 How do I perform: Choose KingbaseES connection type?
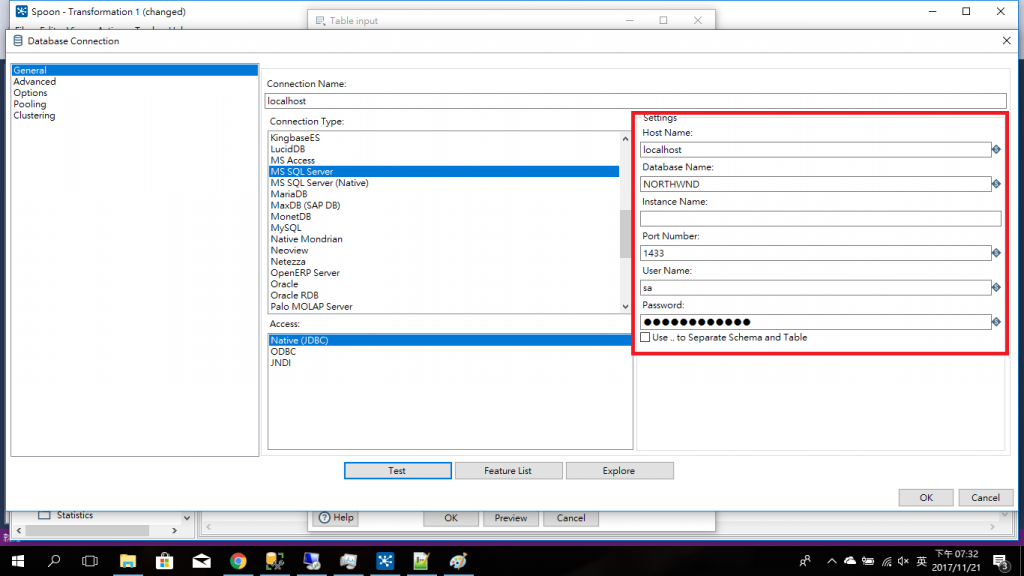[x=295, y=138]
